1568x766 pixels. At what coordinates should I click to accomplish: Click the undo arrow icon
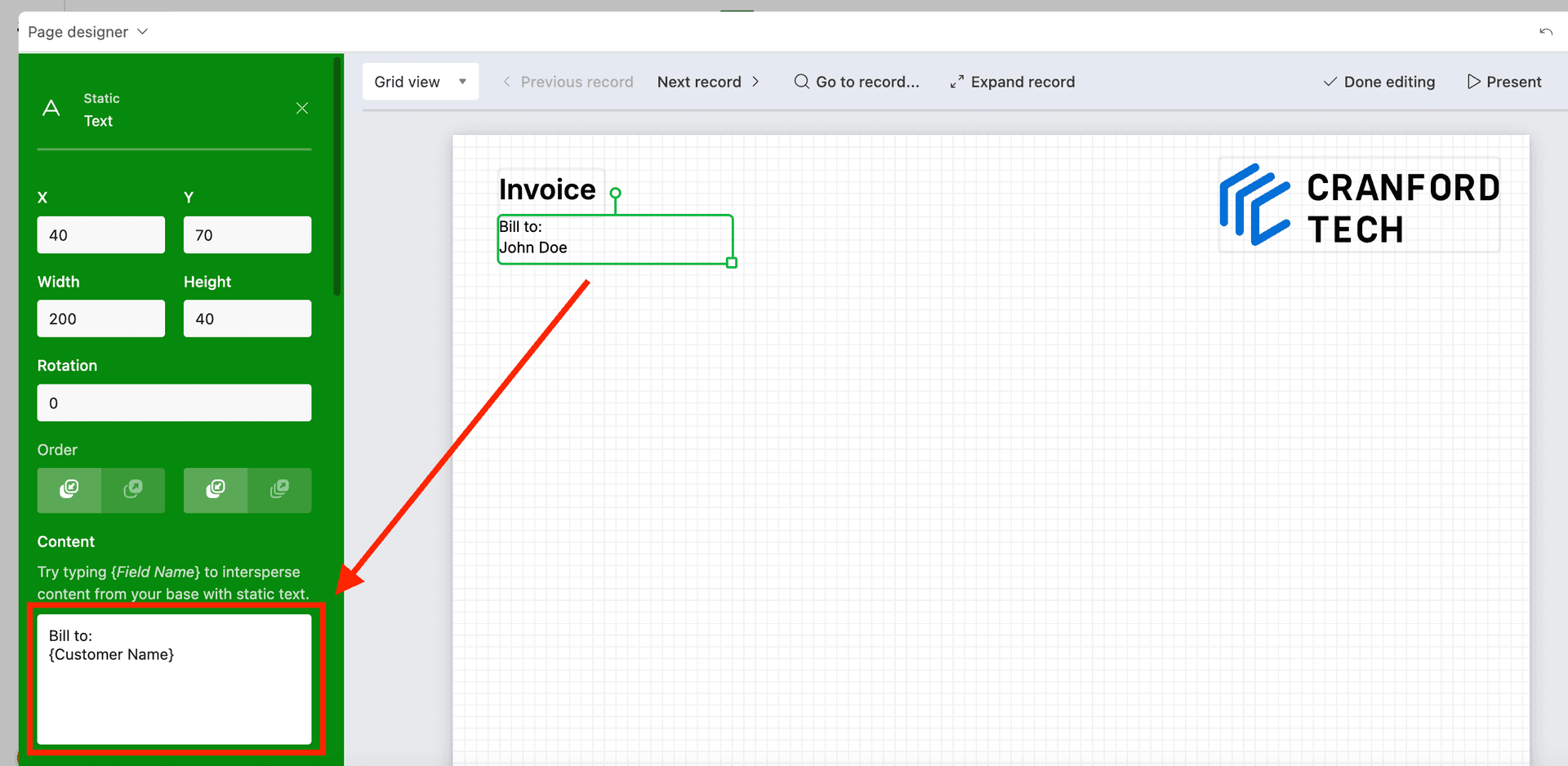coord(1546,31)
